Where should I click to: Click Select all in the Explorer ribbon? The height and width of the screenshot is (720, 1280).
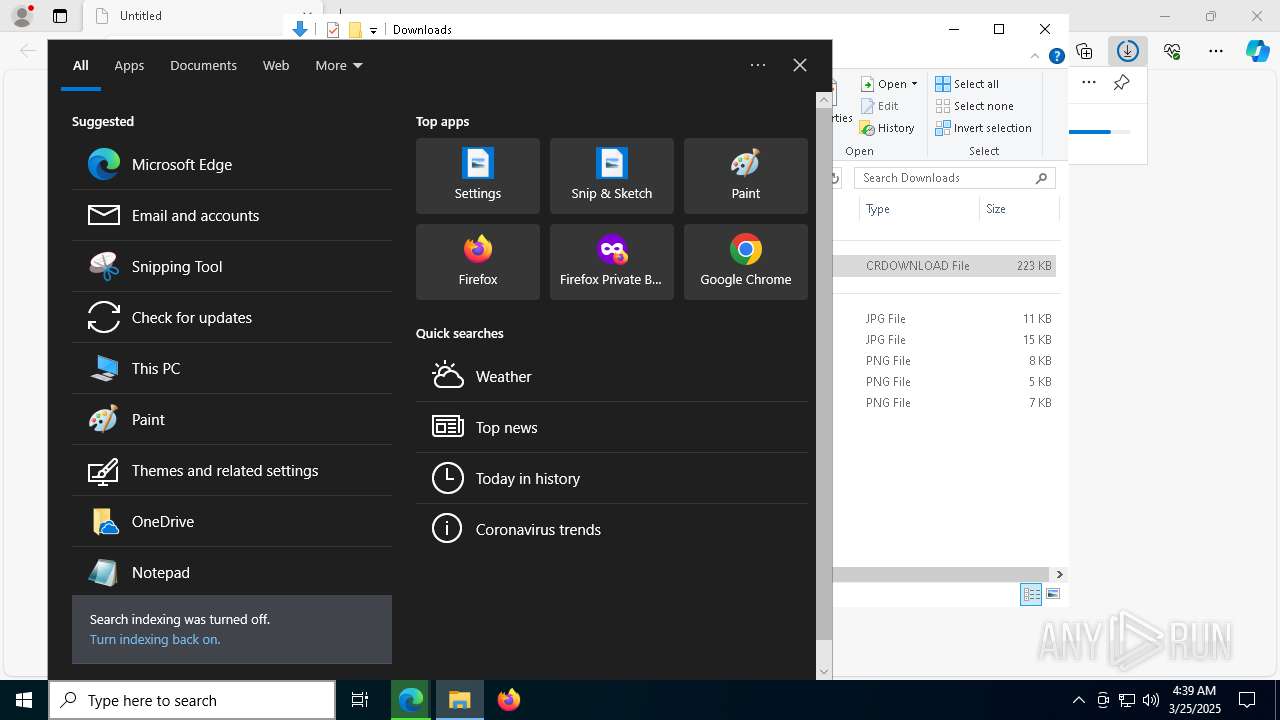click(967, 84)
